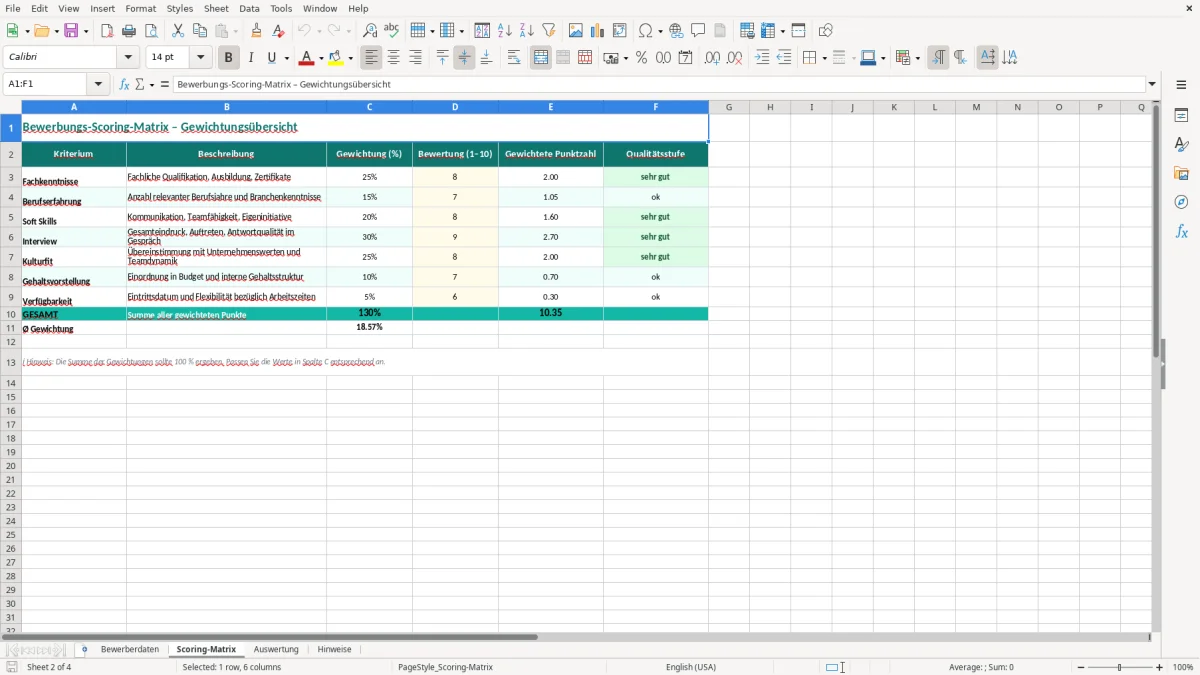
Task: Click the AutoFilter funnel icon
Action: [x=549, y=31]
